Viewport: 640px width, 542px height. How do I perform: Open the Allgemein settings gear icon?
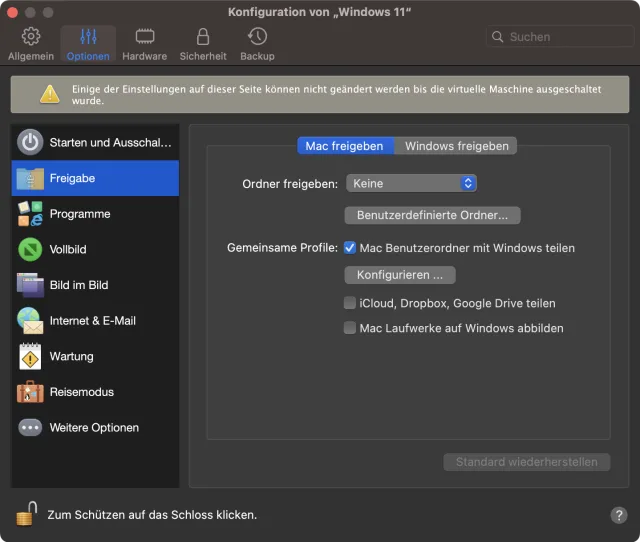[31, 37]
